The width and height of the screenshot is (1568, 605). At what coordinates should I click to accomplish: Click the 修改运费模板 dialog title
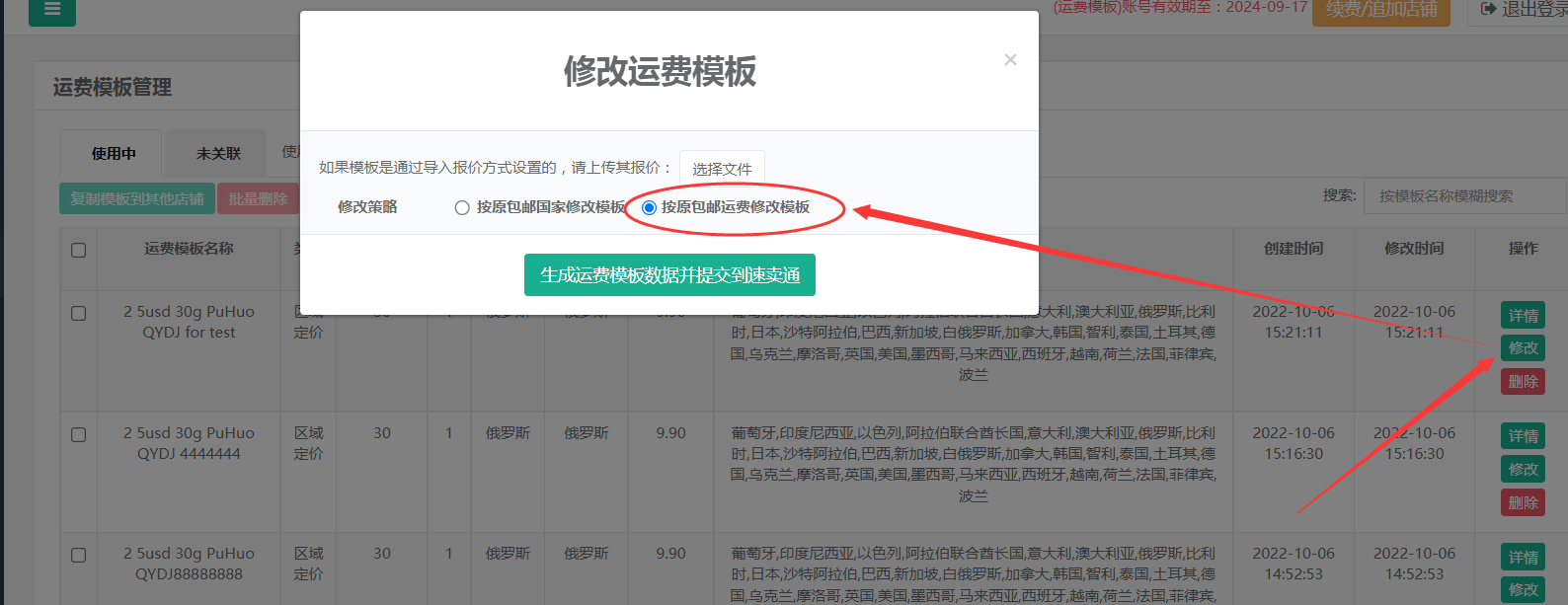pos(660,71)
